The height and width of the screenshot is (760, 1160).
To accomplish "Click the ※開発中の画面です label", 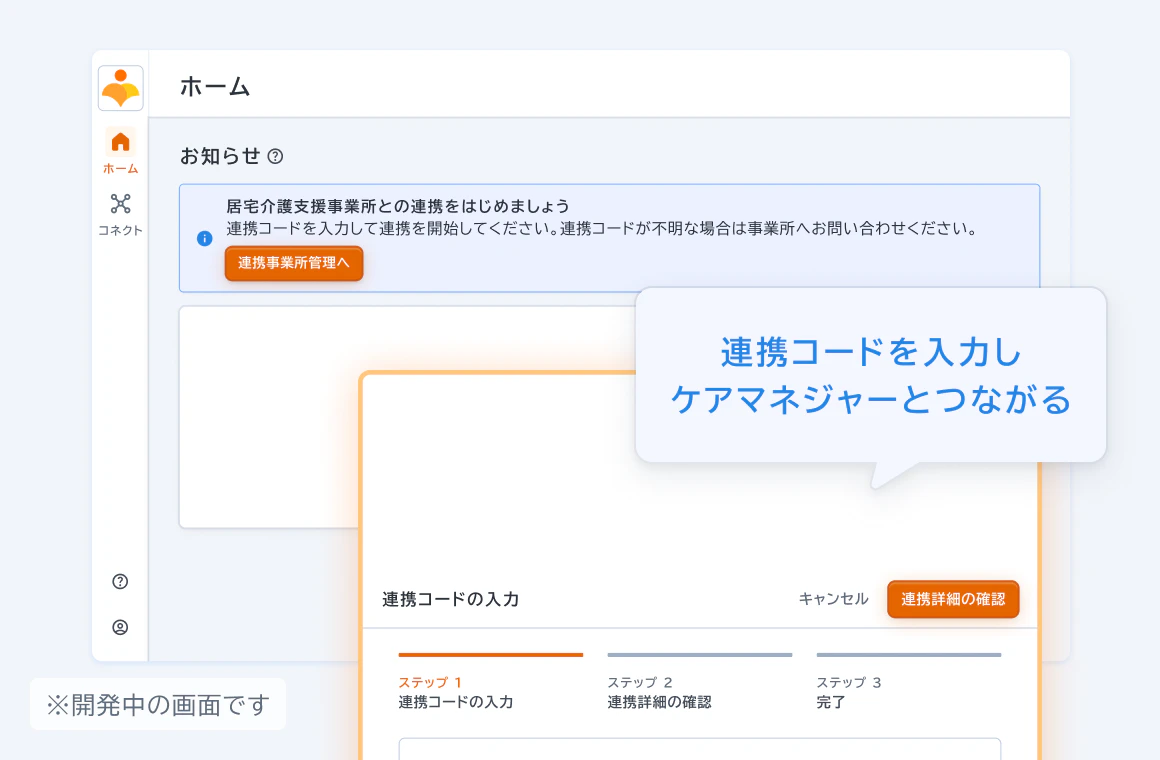I will click(x=158, y=705).
